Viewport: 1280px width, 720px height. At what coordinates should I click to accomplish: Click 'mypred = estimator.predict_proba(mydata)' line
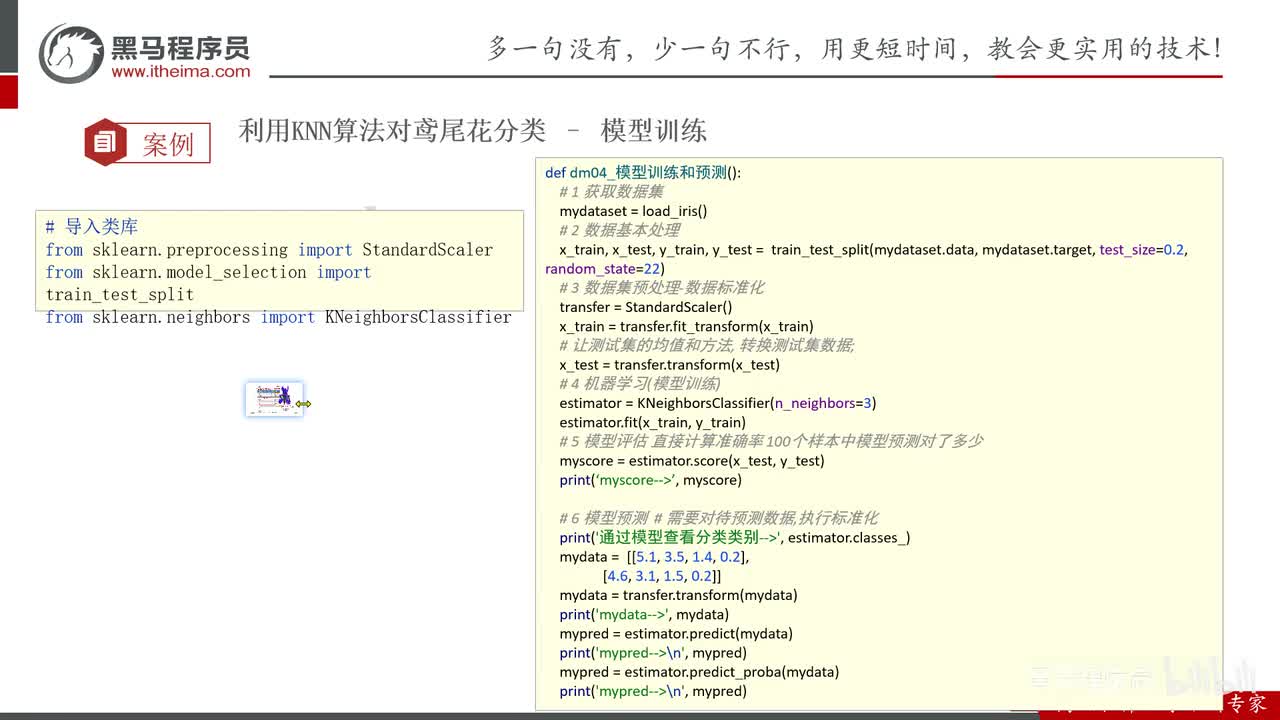point(699,672)
